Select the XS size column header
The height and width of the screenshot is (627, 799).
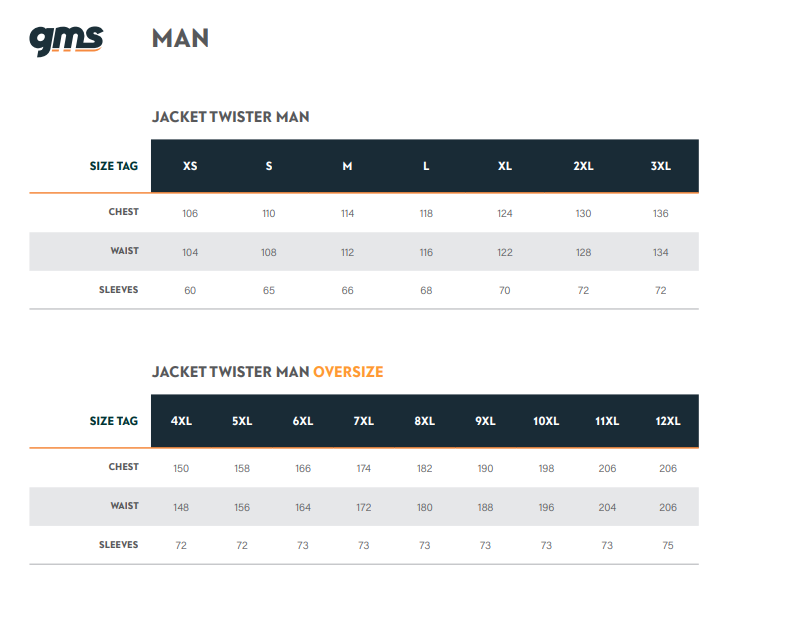point(190,166)
